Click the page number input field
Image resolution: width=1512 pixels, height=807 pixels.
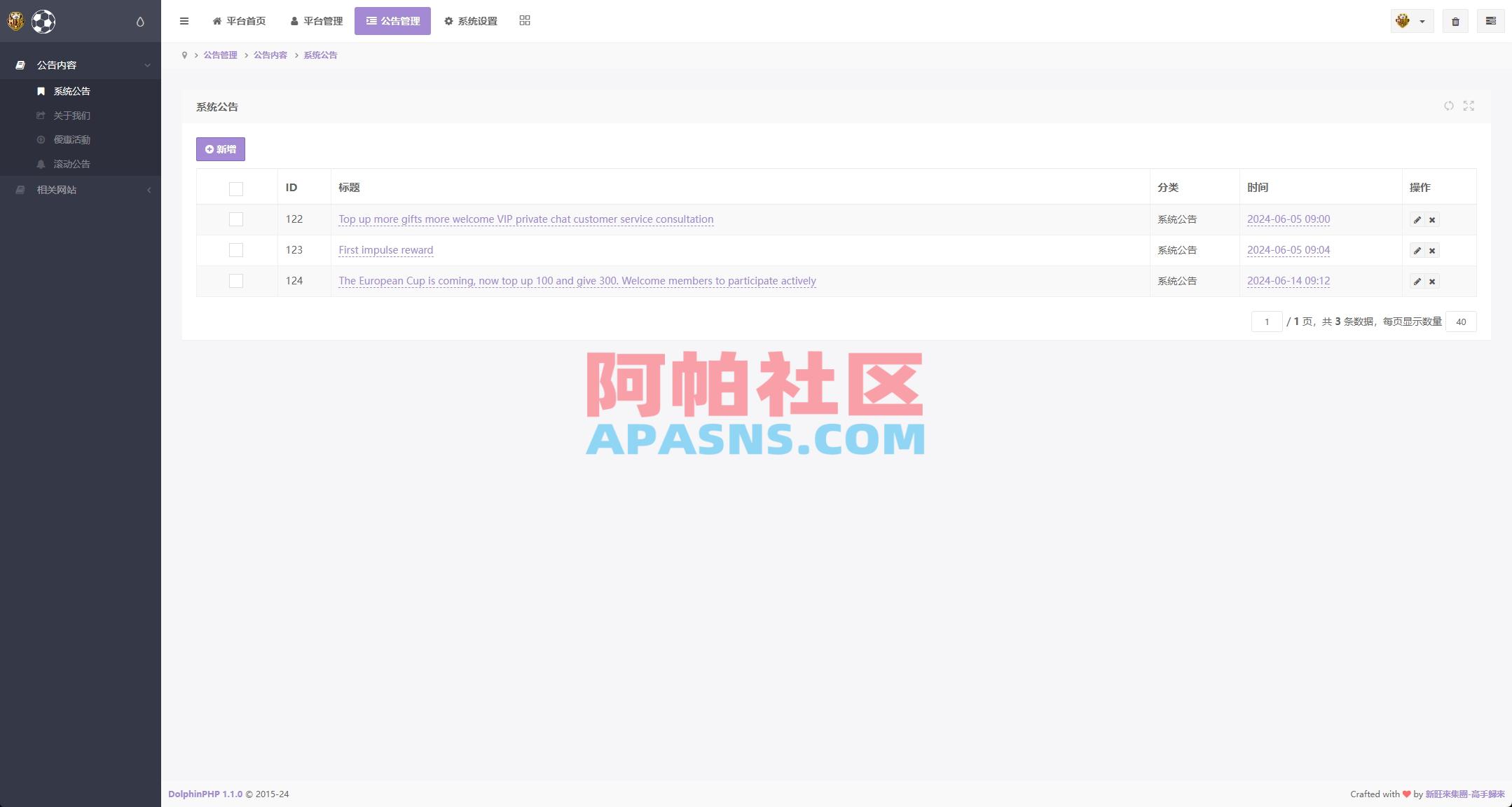(1267, 322)
